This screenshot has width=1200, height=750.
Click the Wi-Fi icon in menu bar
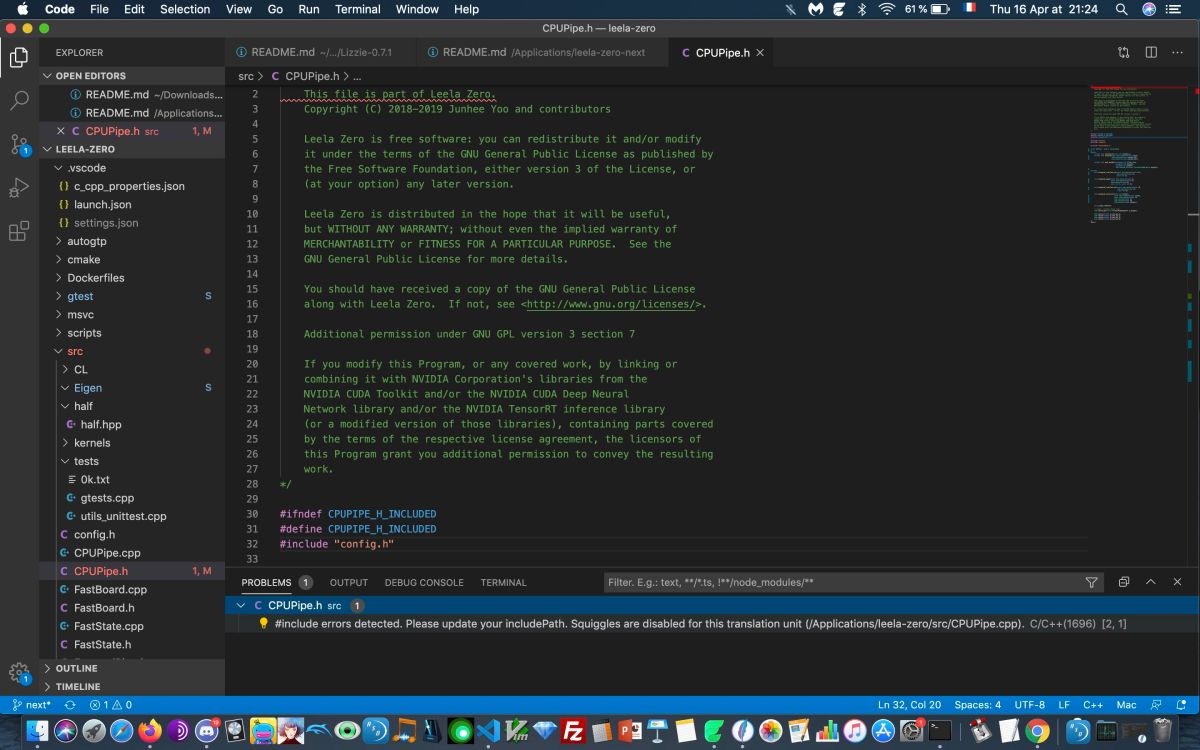click(x=886, y=9)
